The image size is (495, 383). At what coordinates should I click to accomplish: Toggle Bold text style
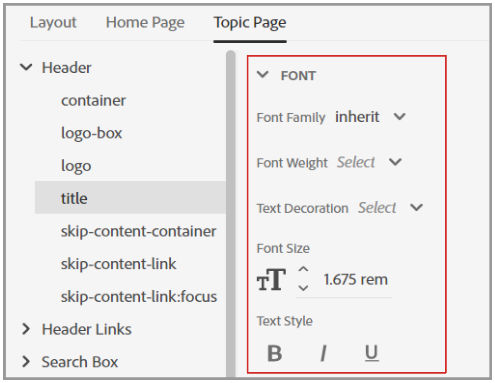click(x=275, y=353)
